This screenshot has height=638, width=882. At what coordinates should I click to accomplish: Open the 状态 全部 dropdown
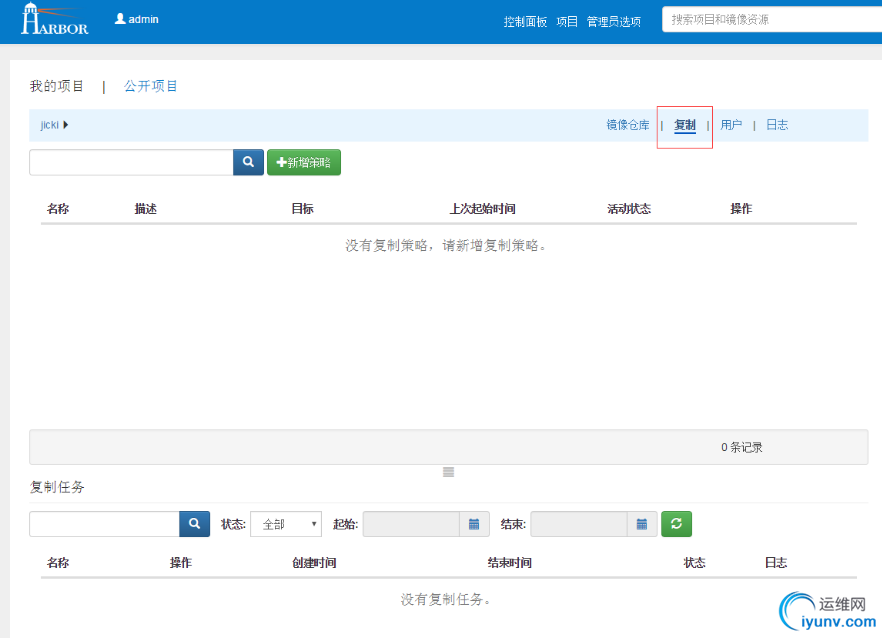click(x=286, y=524)
